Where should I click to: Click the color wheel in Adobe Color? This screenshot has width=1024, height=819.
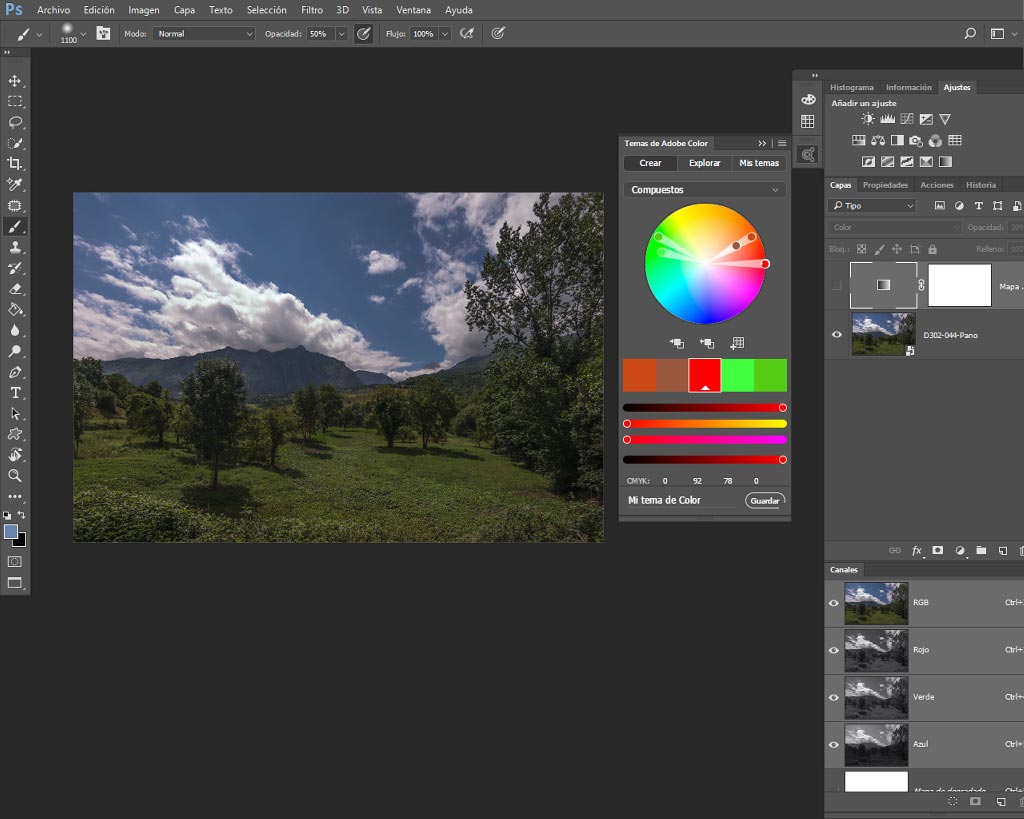(705, 264)
